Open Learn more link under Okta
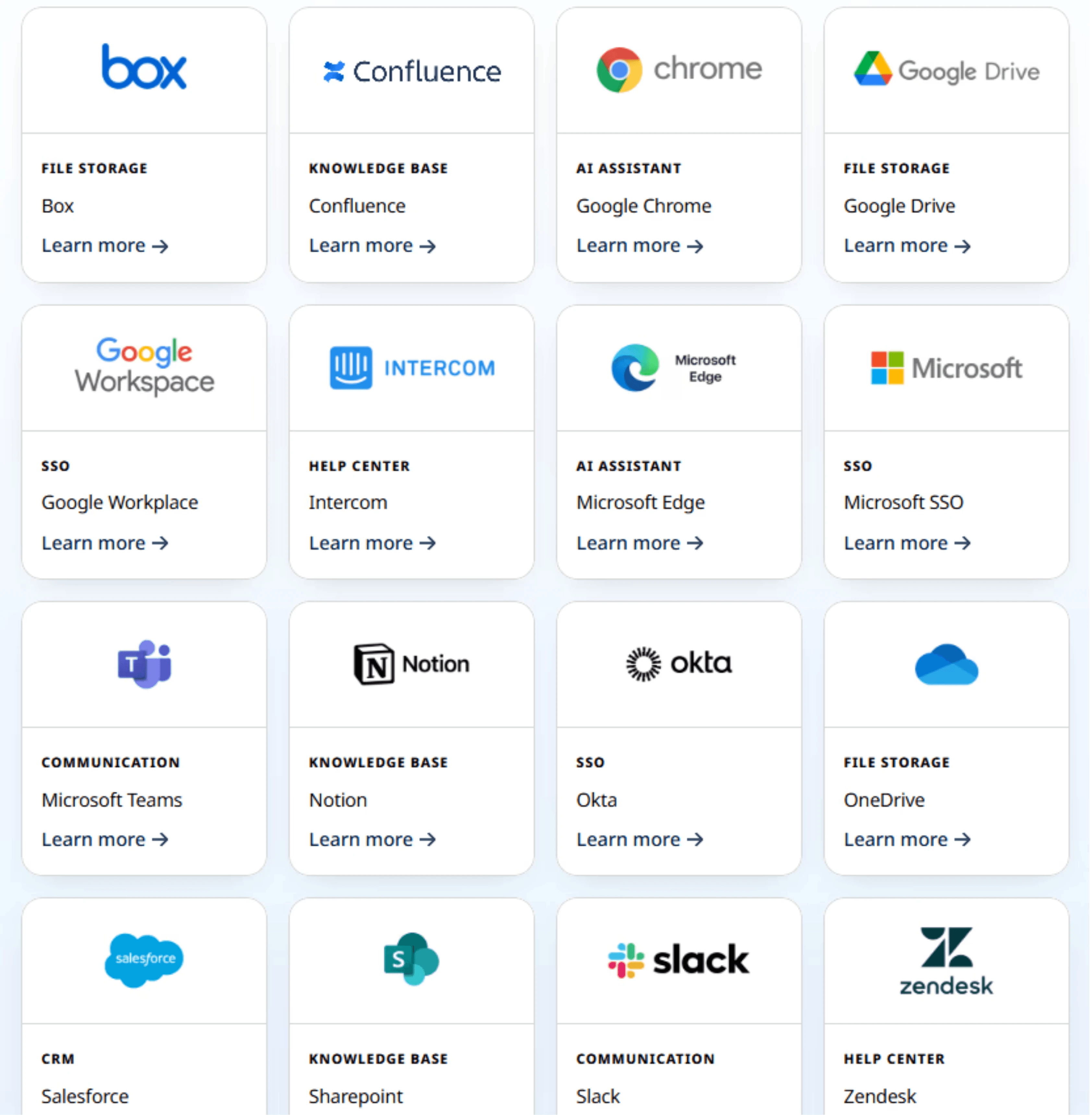Screen dimensions: 1092x1115 click(640, 840)
